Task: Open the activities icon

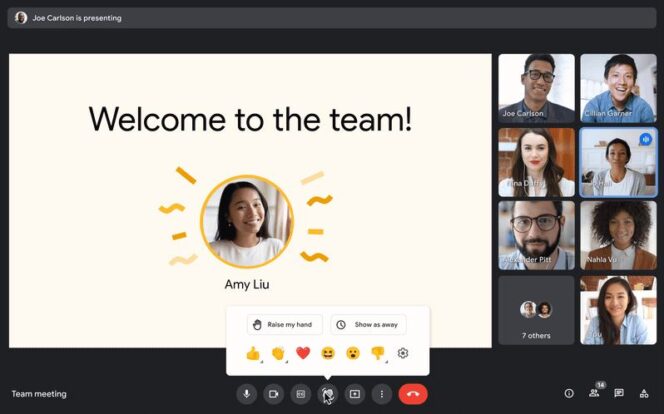Action: (x=644, y=394)
